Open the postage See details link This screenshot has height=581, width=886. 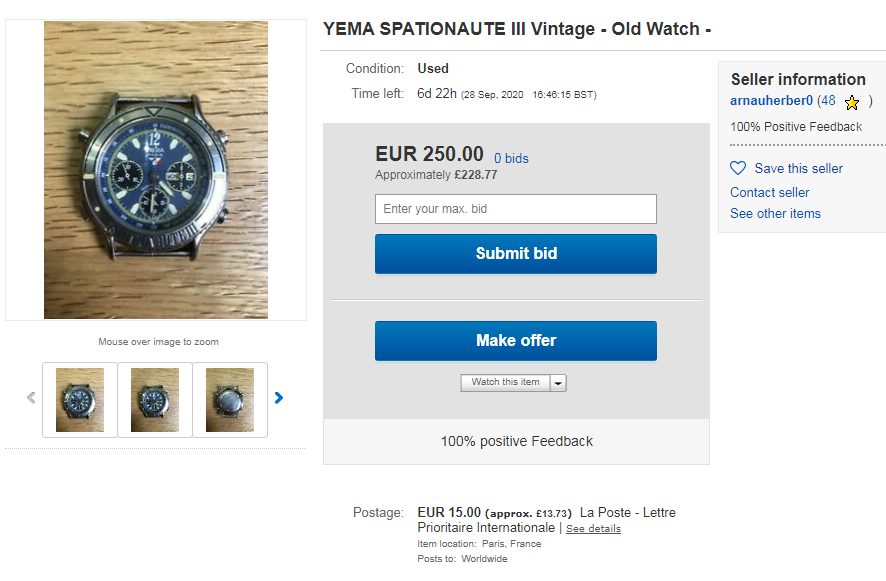(x=593, y=529)
